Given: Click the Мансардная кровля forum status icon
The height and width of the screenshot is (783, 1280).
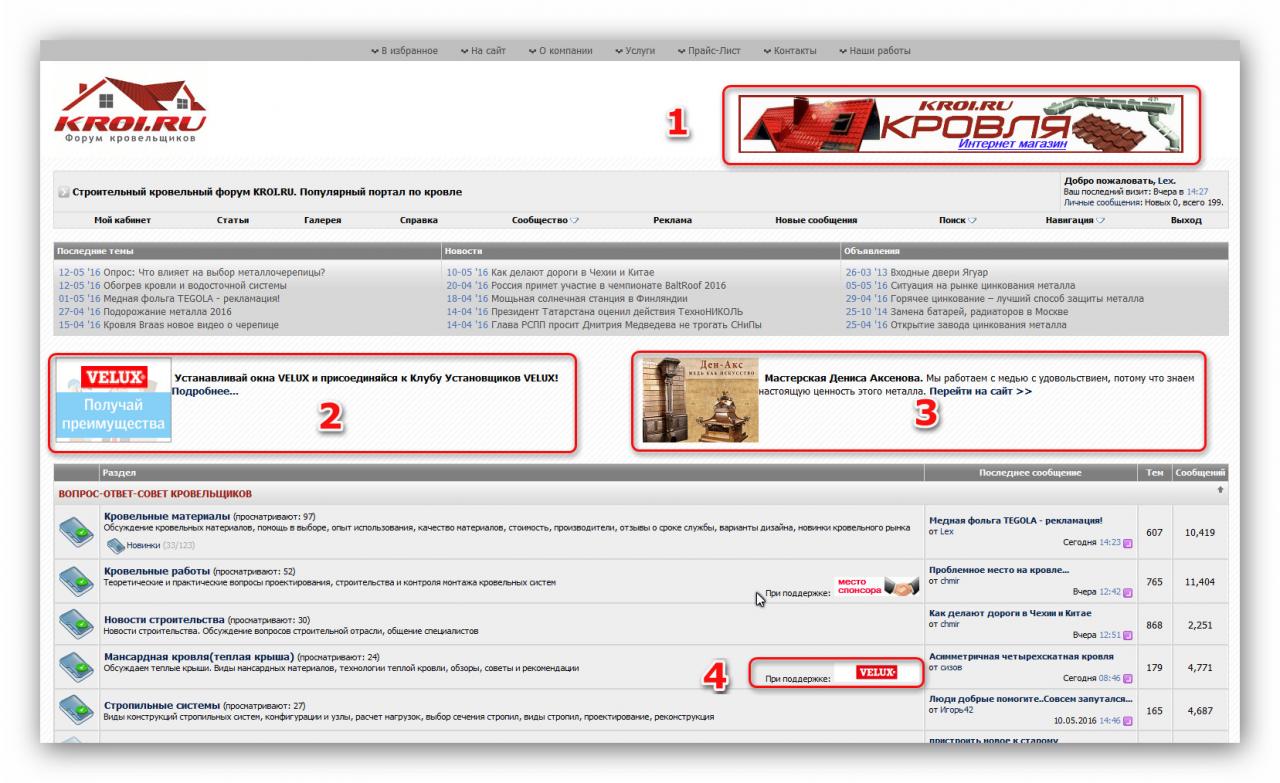Looking at the screenshot, I should click(78, 667).
